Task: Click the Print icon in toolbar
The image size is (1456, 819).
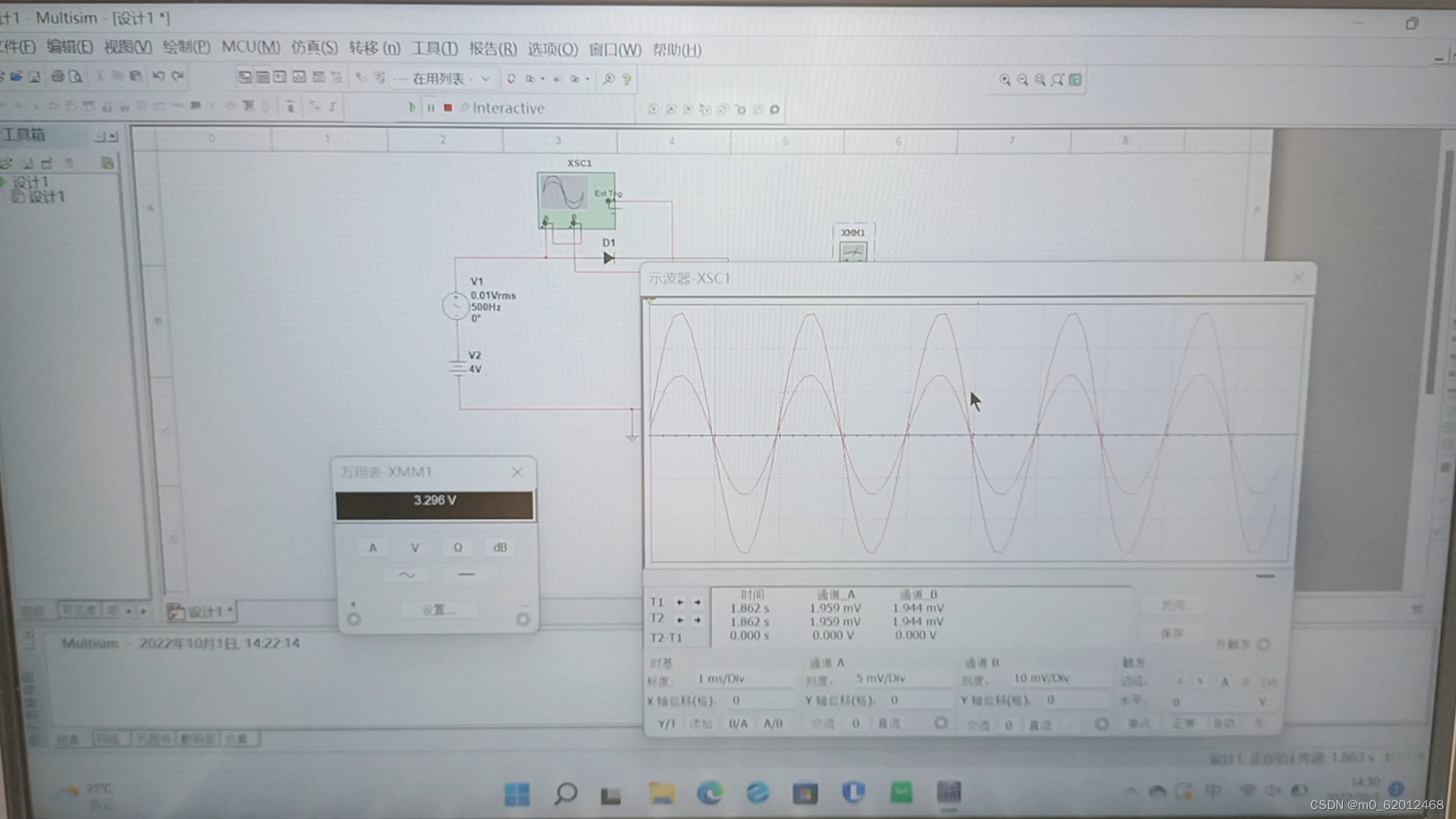Action: [58, 77]
